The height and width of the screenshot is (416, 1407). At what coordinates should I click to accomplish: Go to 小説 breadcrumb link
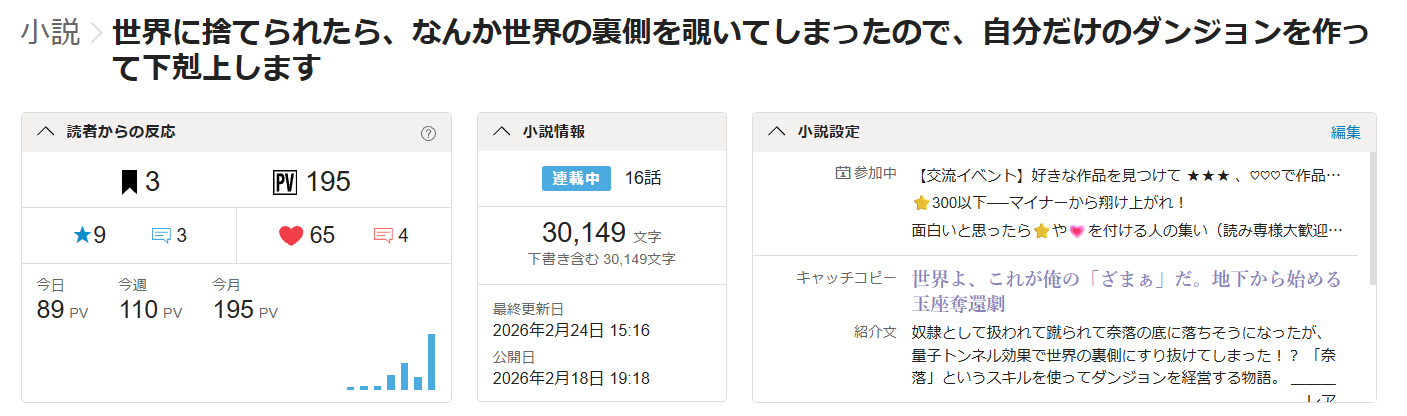[x=50, y=33]
